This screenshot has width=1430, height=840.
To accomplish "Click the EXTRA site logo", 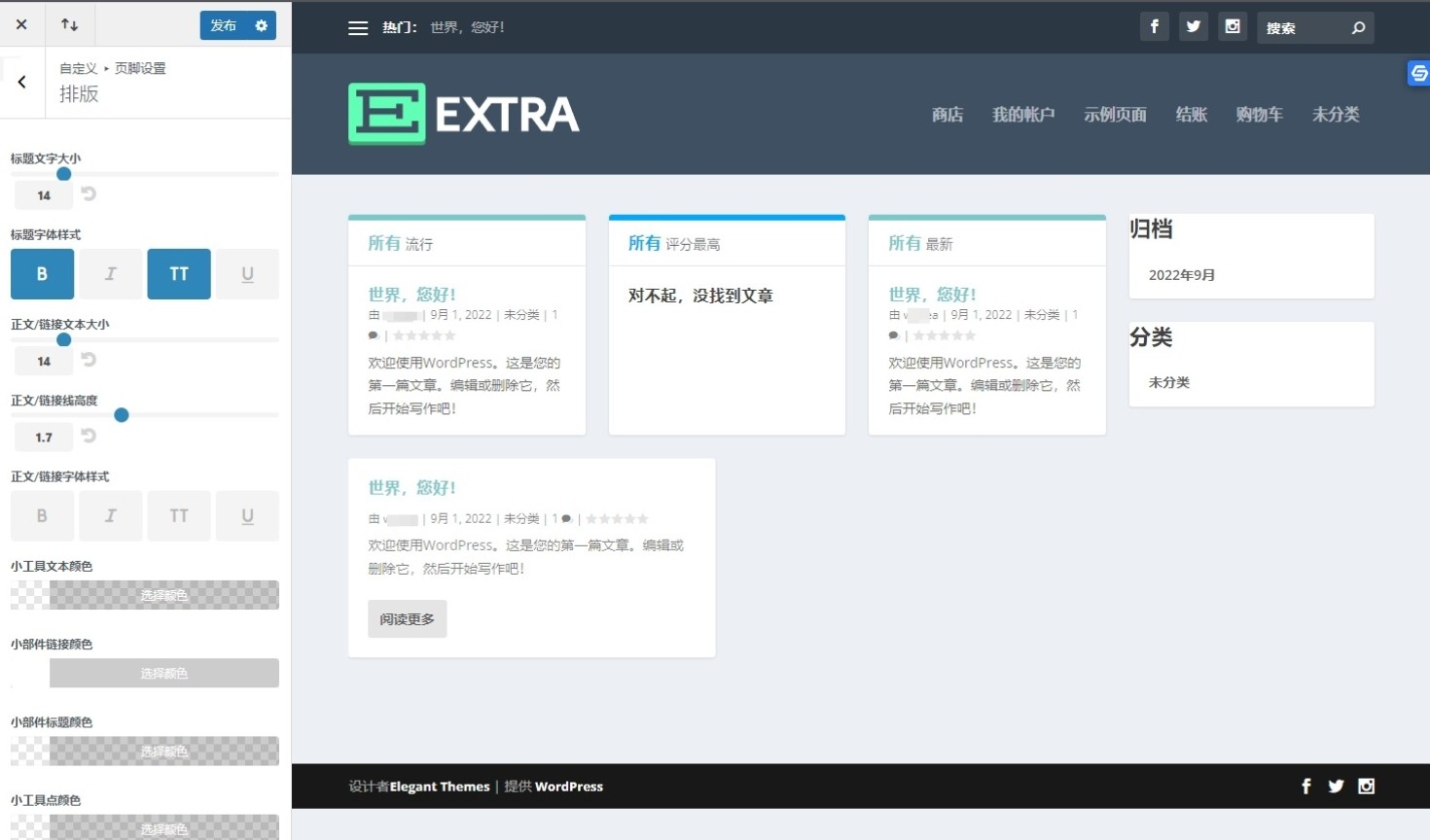I will [464, 114].
